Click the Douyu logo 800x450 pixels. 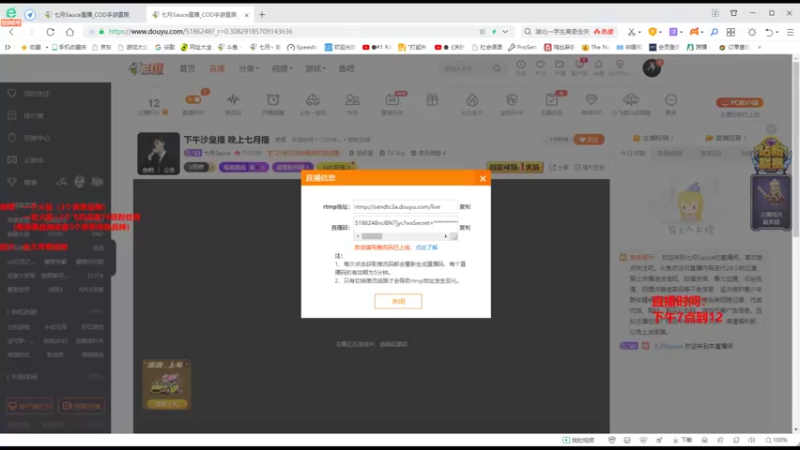click(x=146, y=68)
